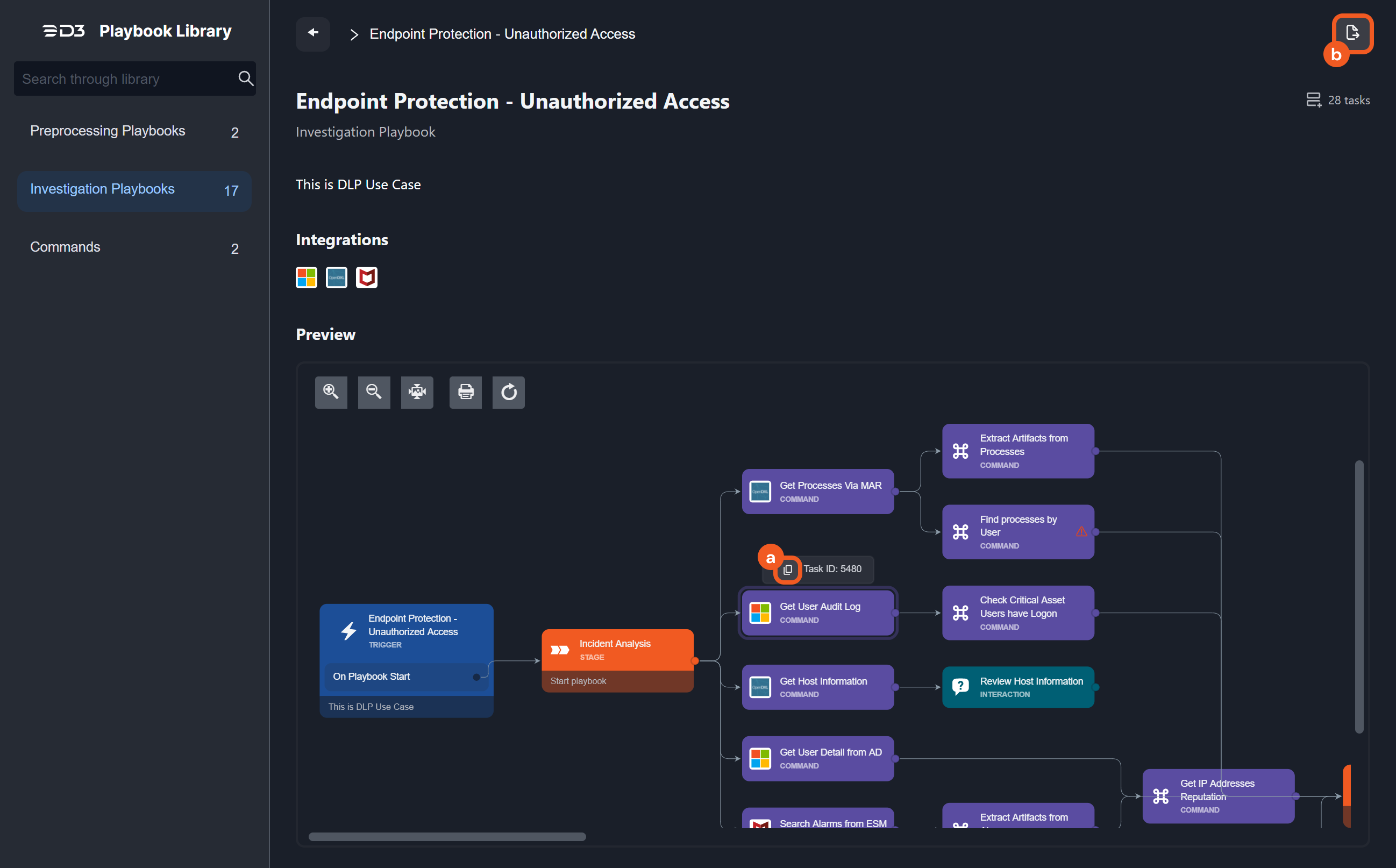1396x868 pixels.
Task: Click the zoom in magnifier button
Action: point(331,392)
